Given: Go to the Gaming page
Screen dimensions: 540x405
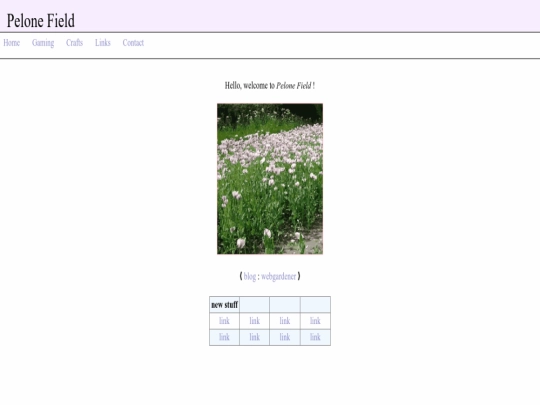Looking at the screenshot, I should [43, 43].
